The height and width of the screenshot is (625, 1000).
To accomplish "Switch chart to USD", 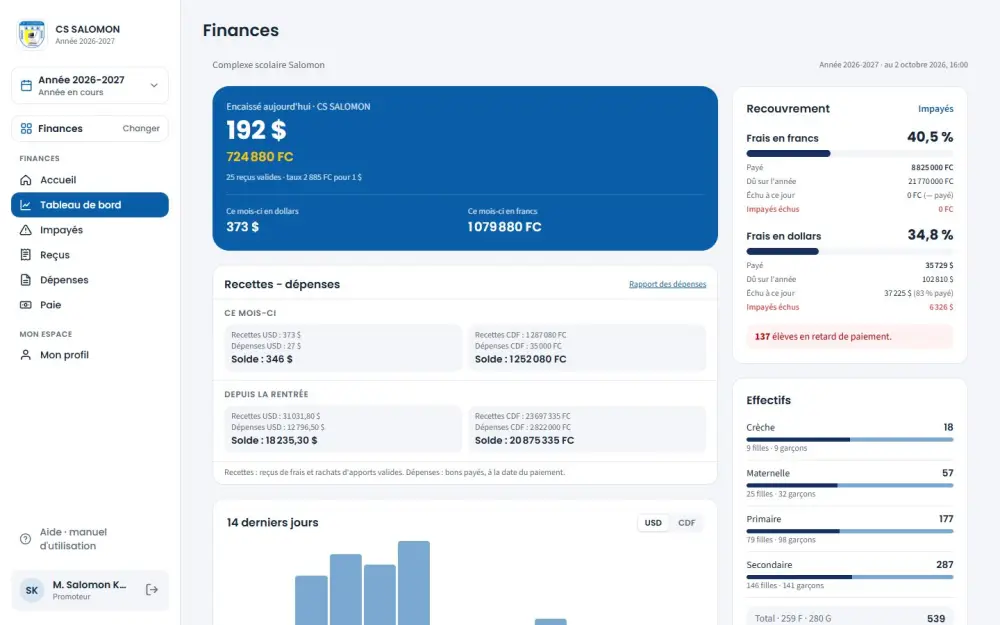I will pyautogui.click(x=653, y=523).
